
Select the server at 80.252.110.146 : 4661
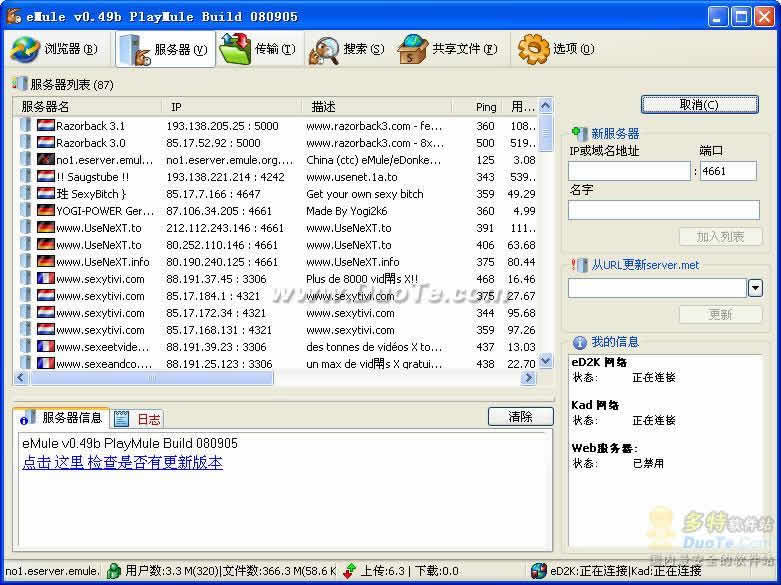pos(222,245)
